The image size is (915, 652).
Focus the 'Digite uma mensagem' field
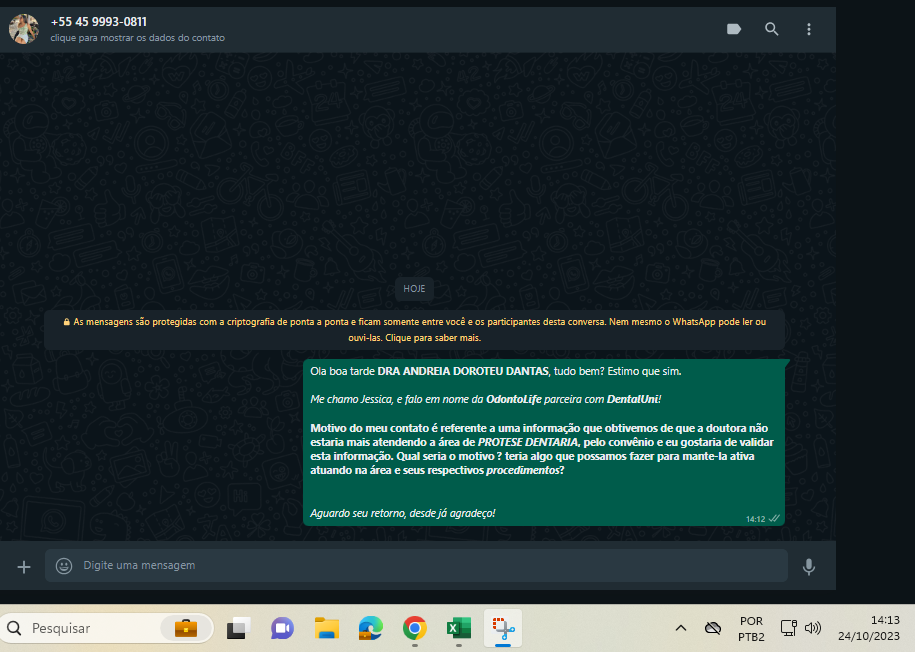[x=416, y=565]
